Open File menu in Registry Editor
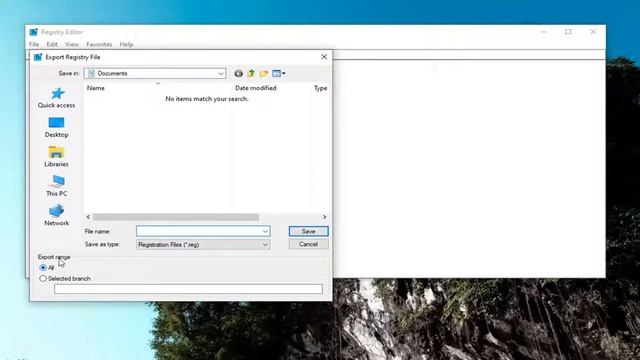Screen dimensions: 640x360 (34, 44)
